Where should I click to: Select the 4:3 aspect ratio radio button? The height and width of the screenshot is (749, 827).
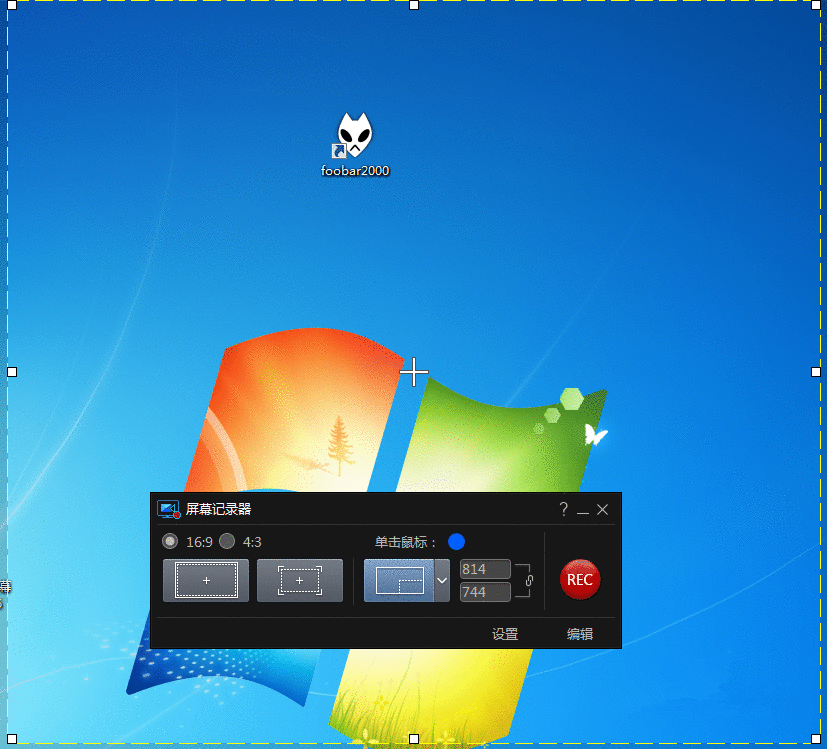[x=227, y=542]
